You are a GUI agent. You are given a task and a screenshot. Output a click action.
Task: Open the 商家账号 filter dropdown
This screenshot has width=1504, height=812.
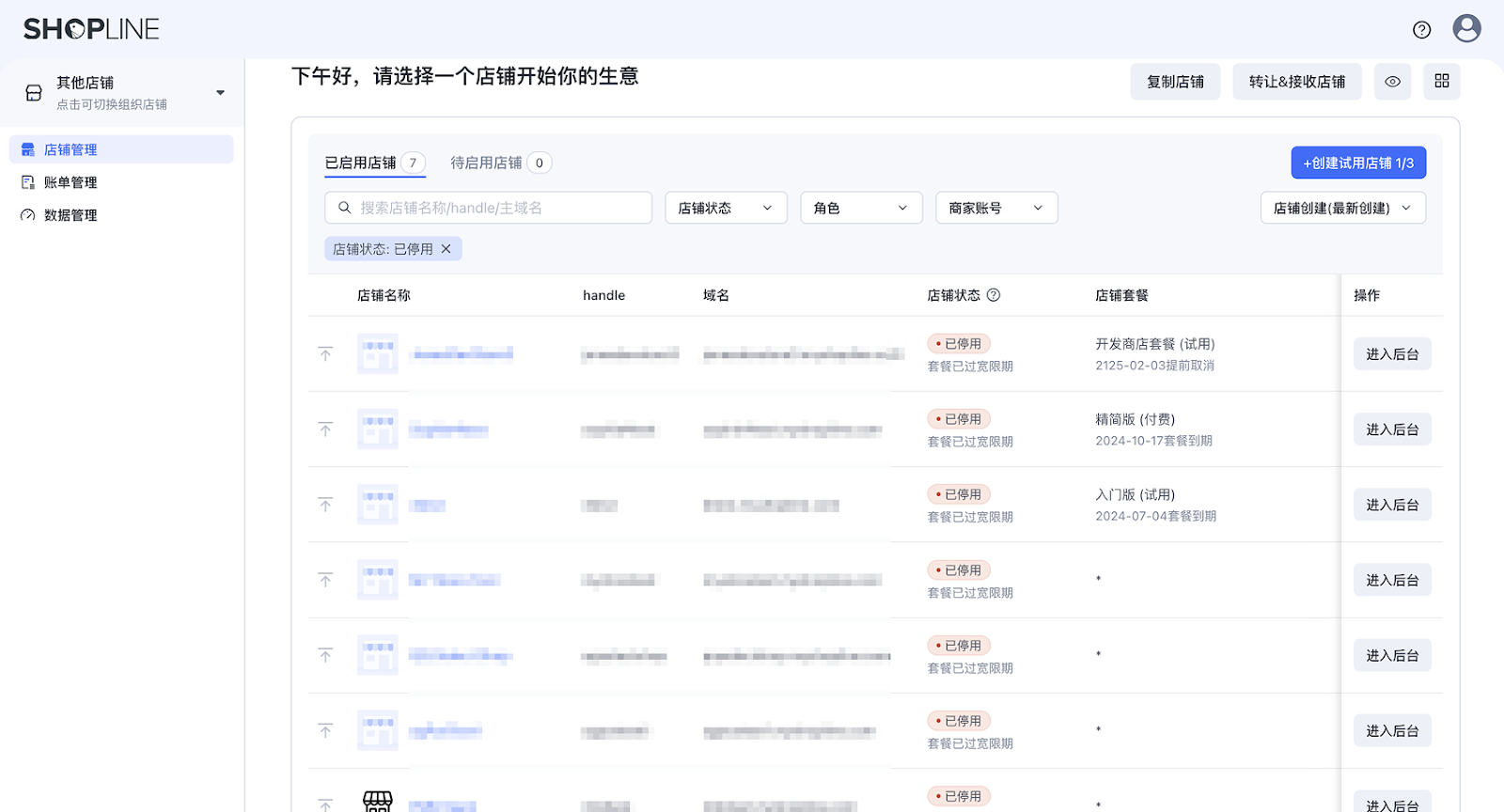(996, 208)
